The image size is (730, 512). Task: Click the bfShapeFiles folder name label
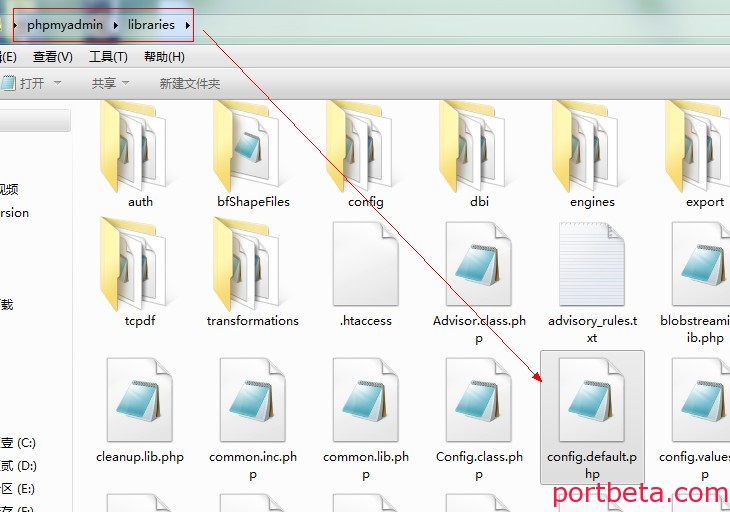(253, 202)
